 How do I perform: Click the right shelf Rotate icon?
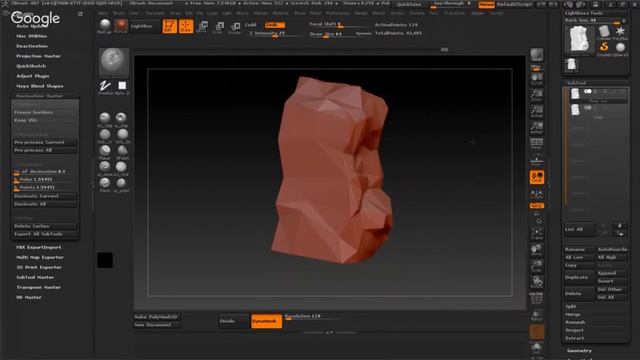(537, 282)
